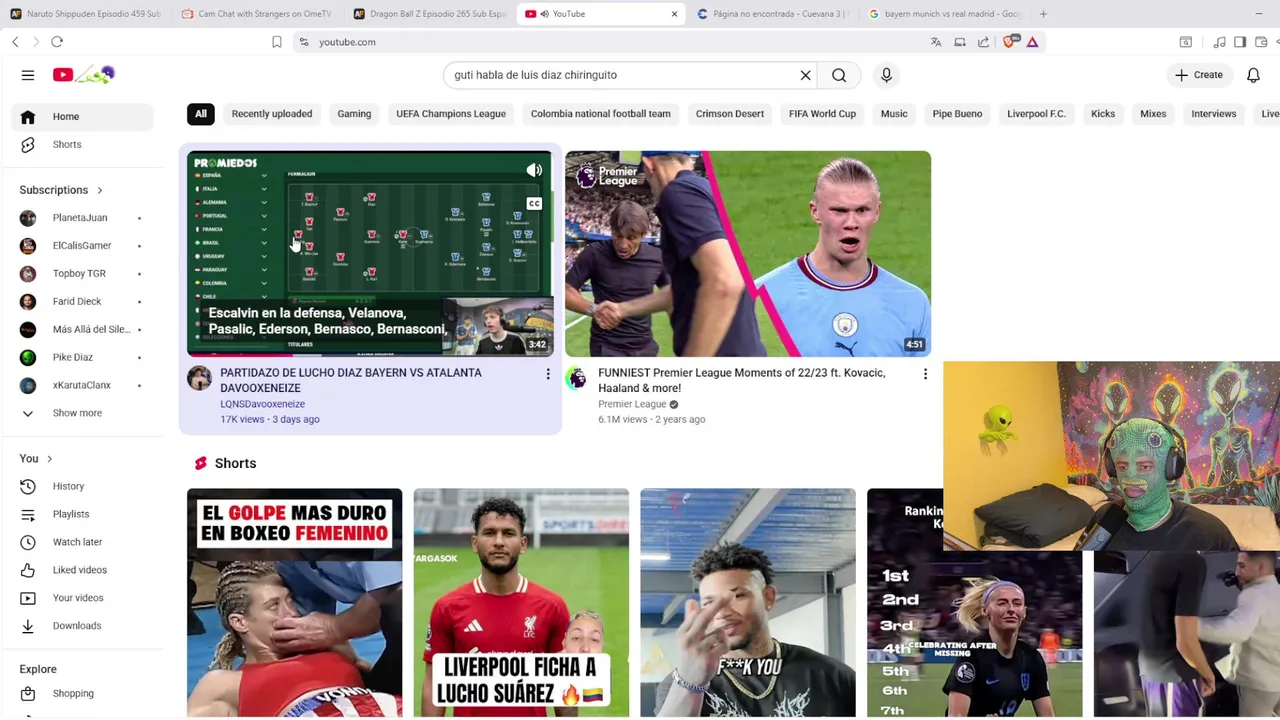Click the share icon in address bar
The width and height of the screenshot is (1280, 720).
pyautogui.click(x=984, y=42)
